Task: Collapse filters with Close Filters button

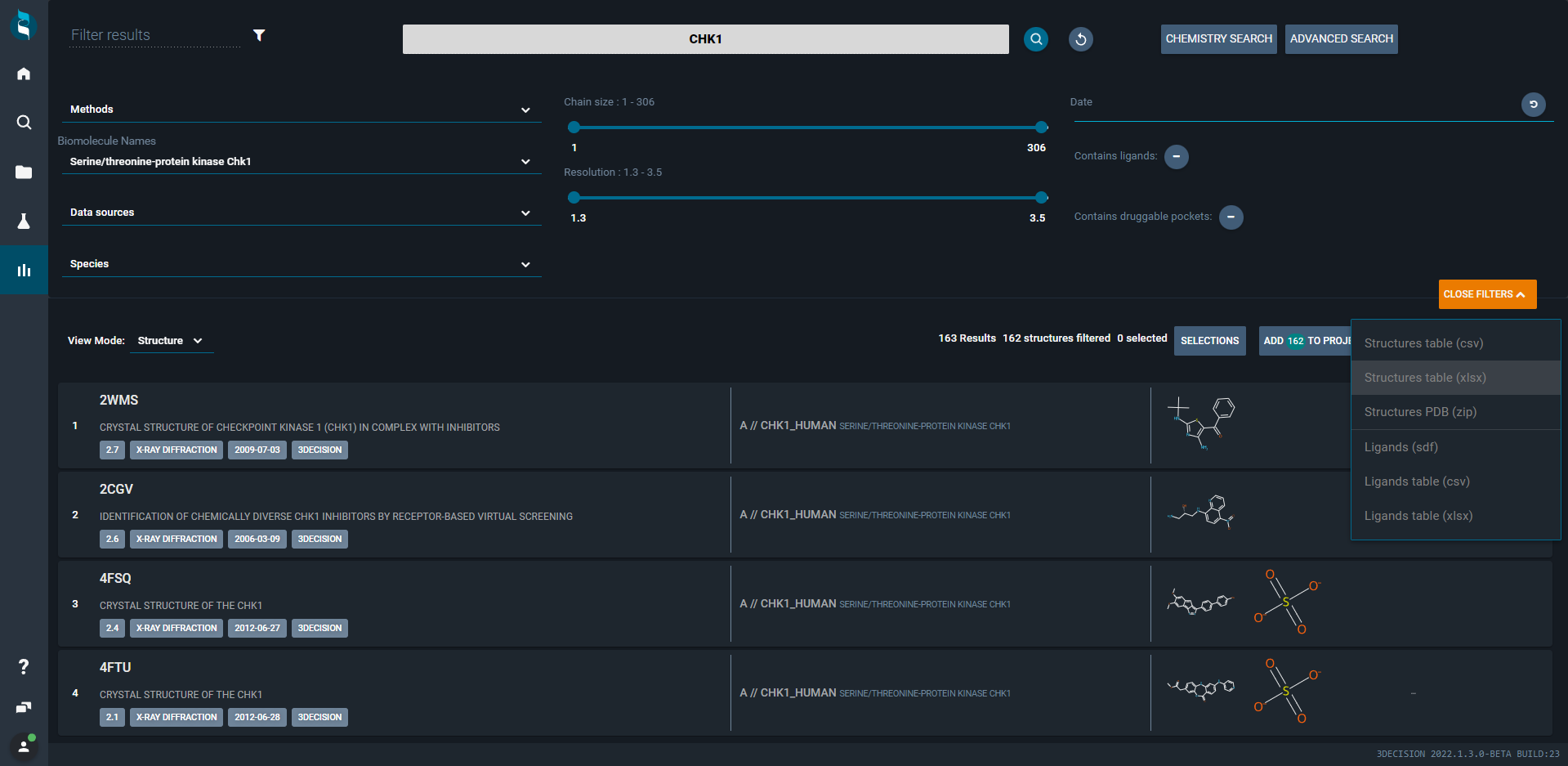Action: point(1487,294)
